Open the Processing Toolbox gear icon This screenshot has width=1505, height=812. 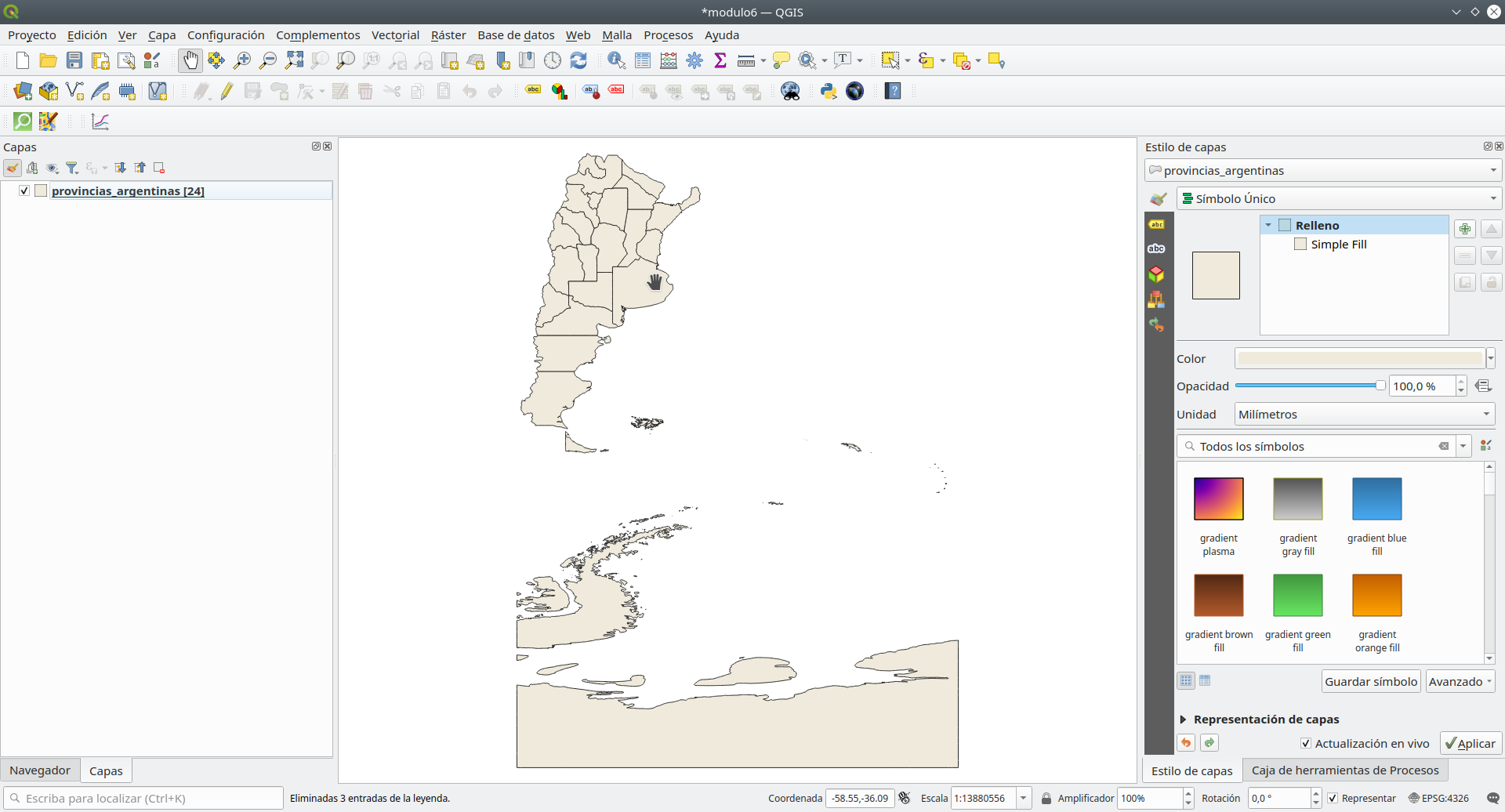pyautogui.click(x=694, y=60)
